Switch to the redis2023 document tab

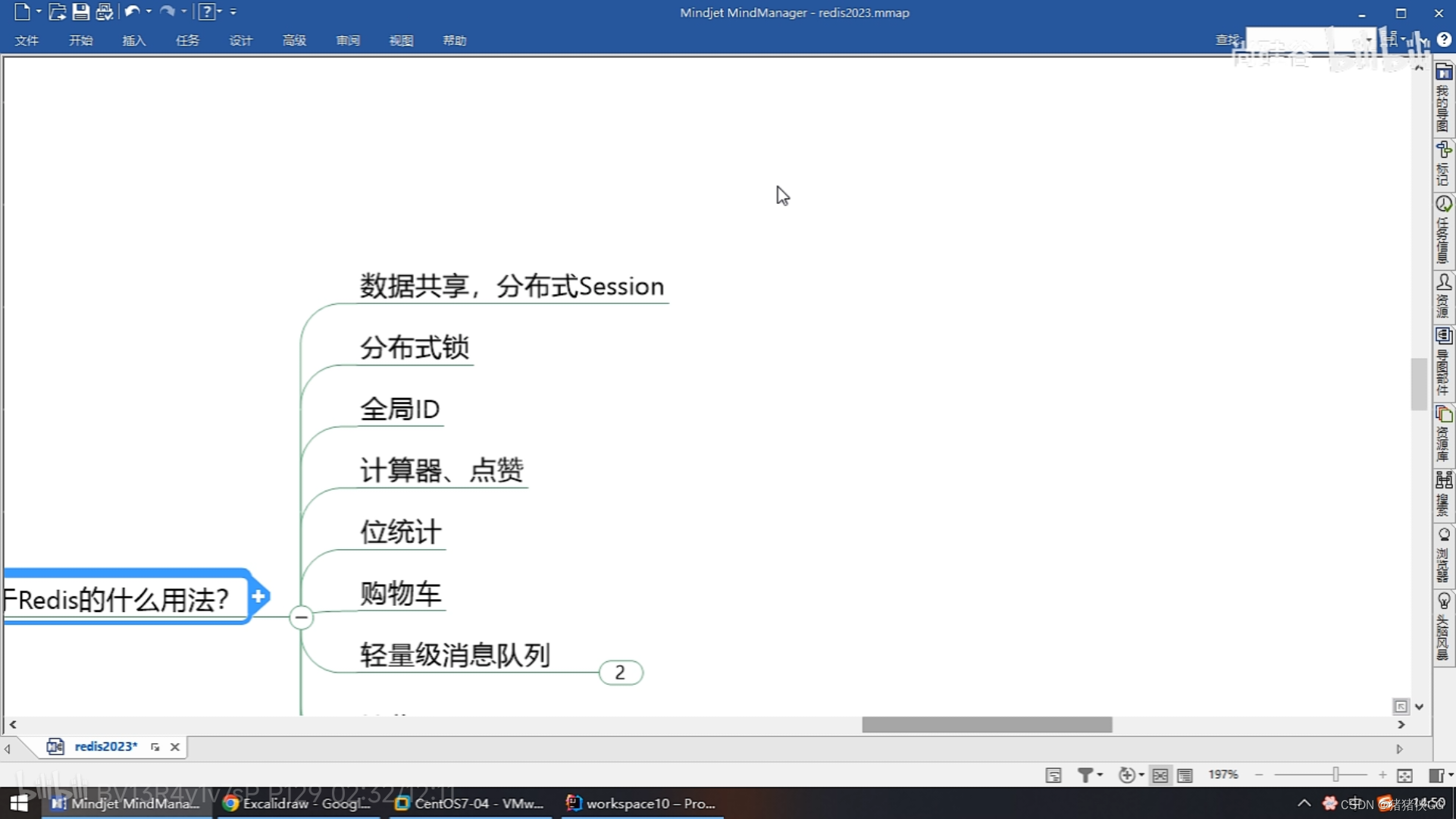pyautogui.click(x=105, y=746)
